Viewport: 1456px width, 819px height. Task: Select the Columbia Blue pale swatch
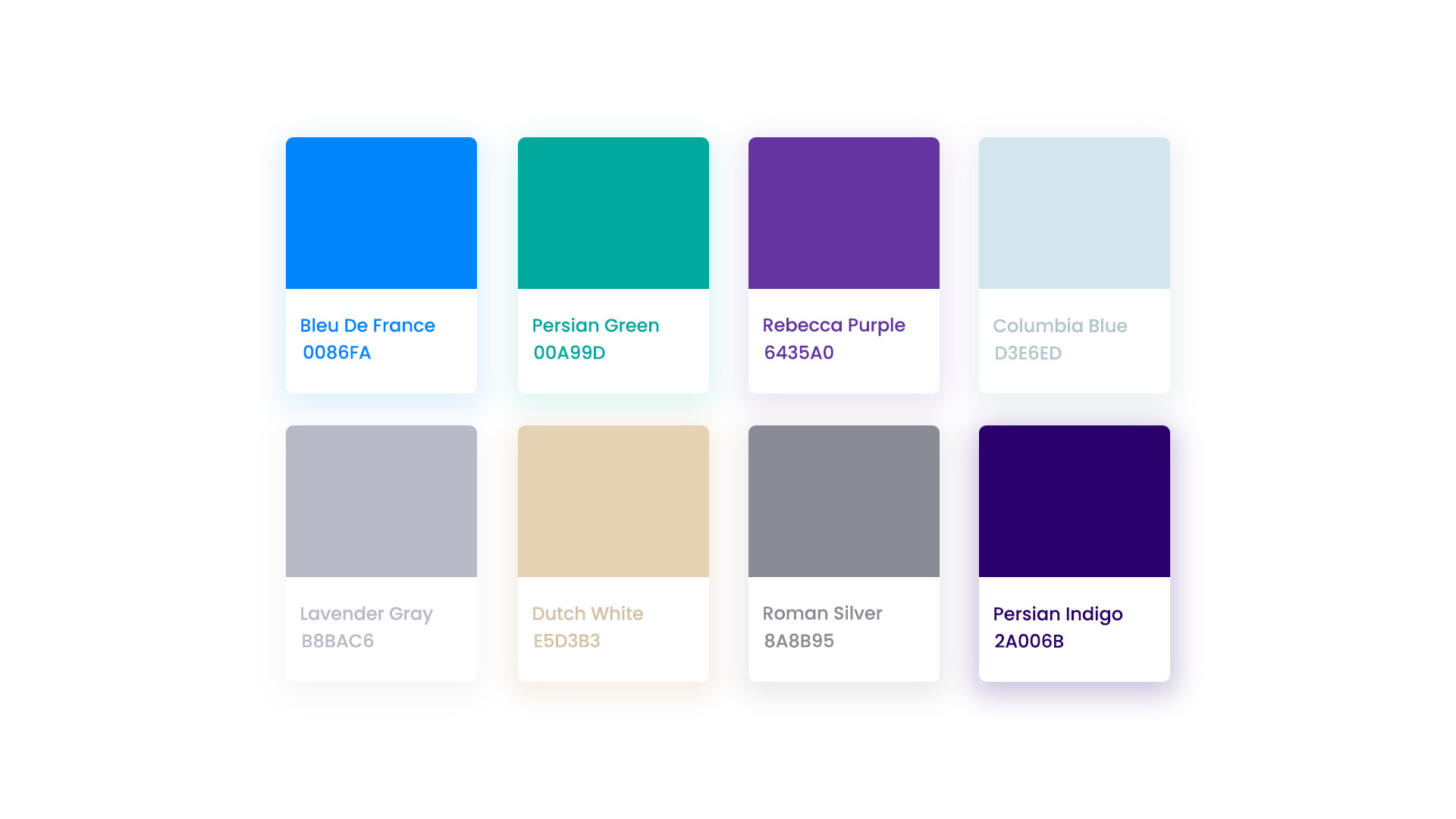1075,213
